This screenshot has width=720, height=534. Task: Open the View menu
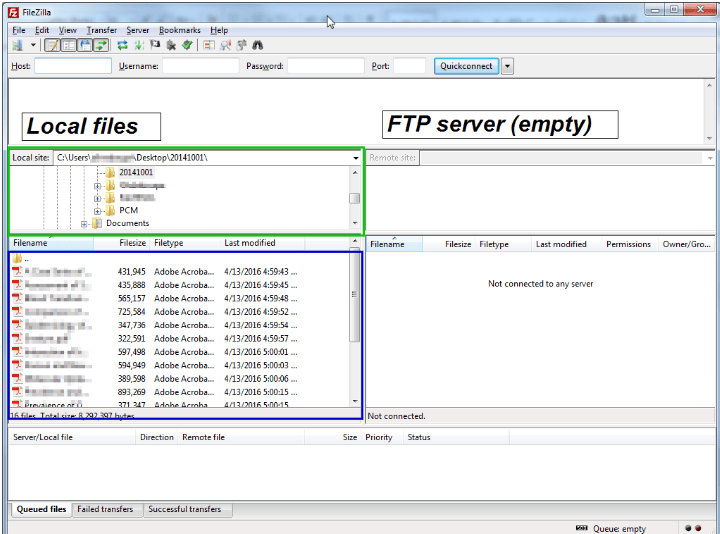point(68,30)
